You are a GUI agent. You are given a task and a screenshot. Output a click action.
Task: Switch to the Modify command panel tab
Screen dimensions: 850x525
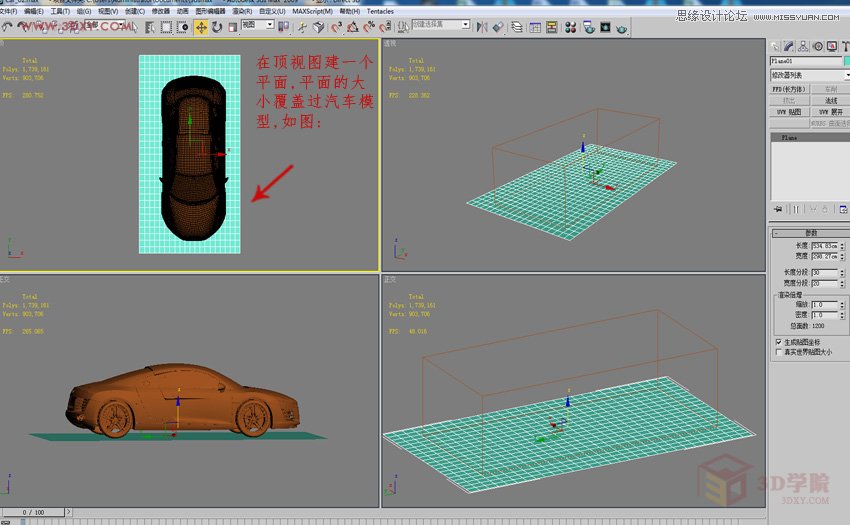(789, 47)
